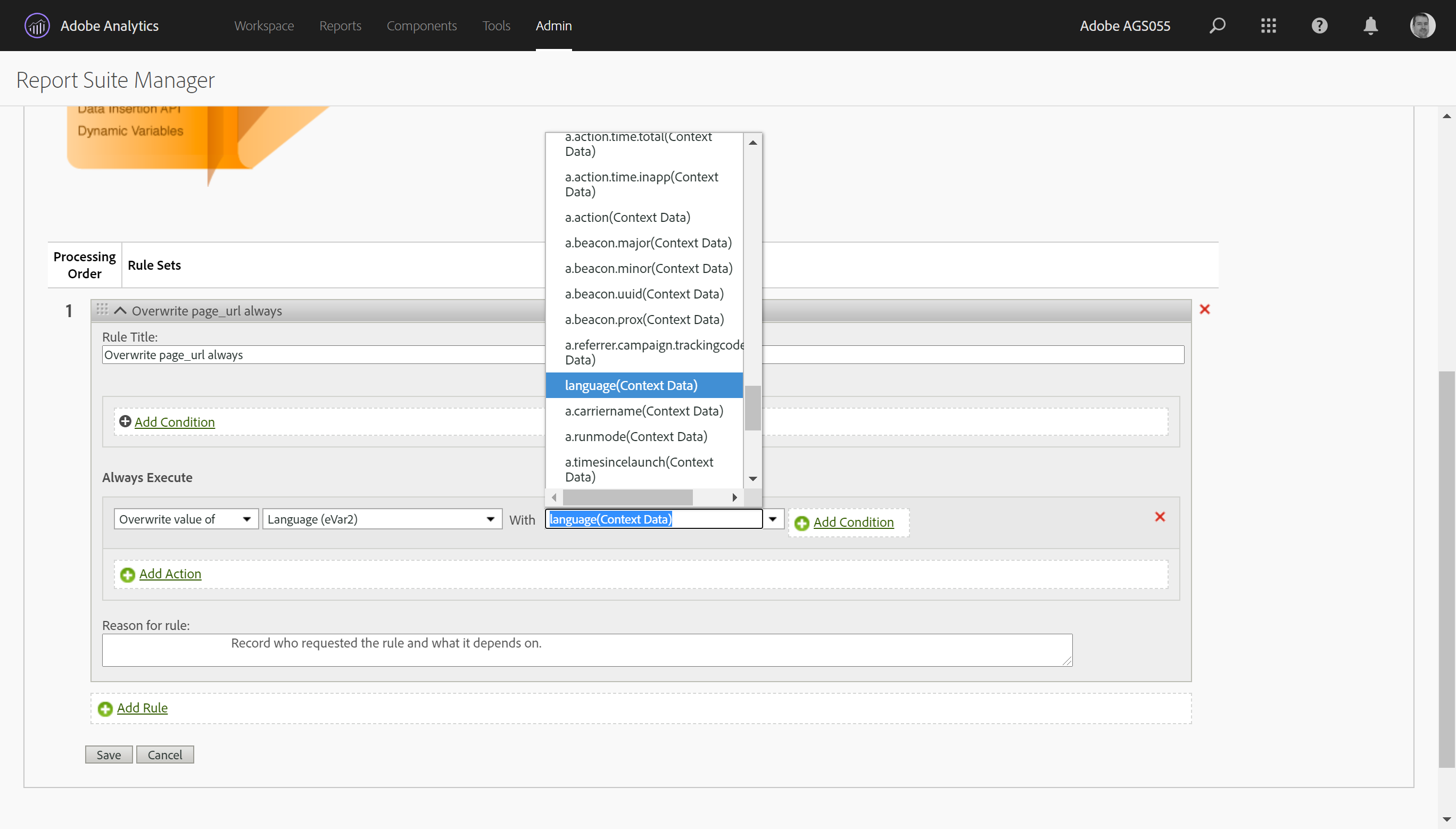Open the search magnifier icon

(1217, 26)
